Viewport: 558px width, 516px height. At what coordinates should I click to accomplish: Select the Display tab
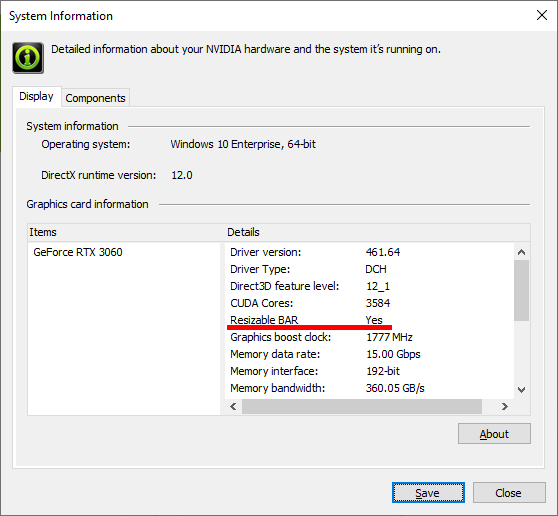(x=36, y=96)
